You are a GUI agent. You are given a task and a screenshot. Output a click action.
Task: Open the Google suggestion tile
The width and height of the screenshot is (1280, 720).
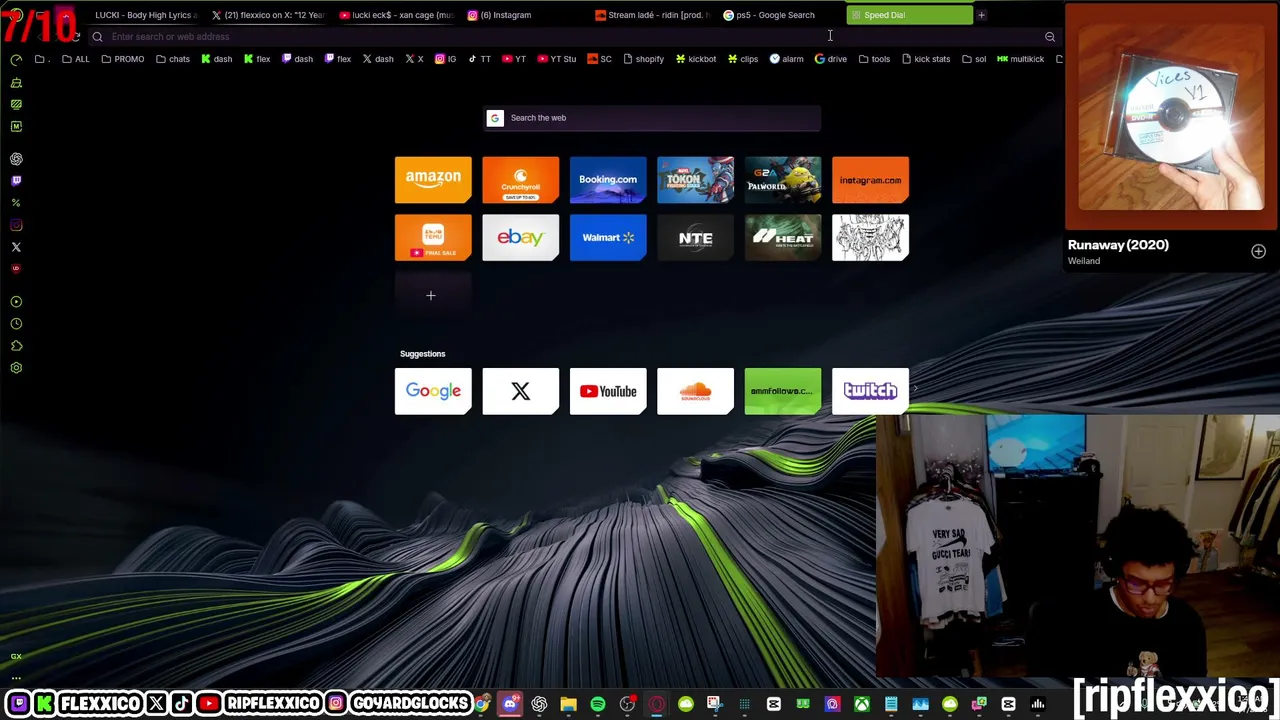click(433, 391)
